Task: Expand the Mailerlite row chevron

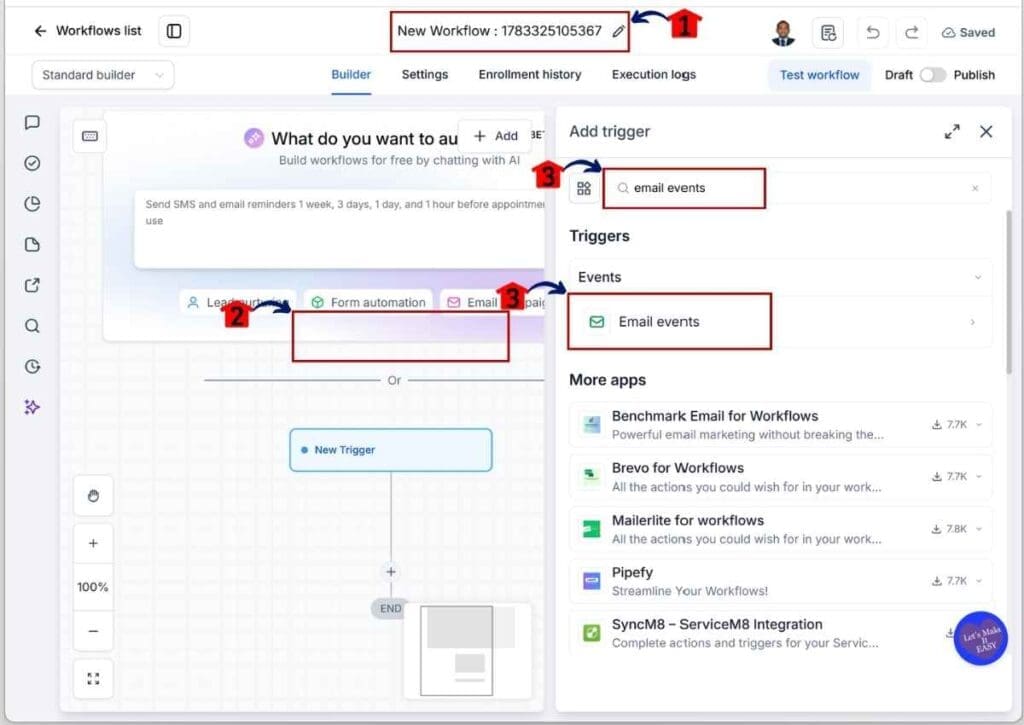Action: click(980, 529)
